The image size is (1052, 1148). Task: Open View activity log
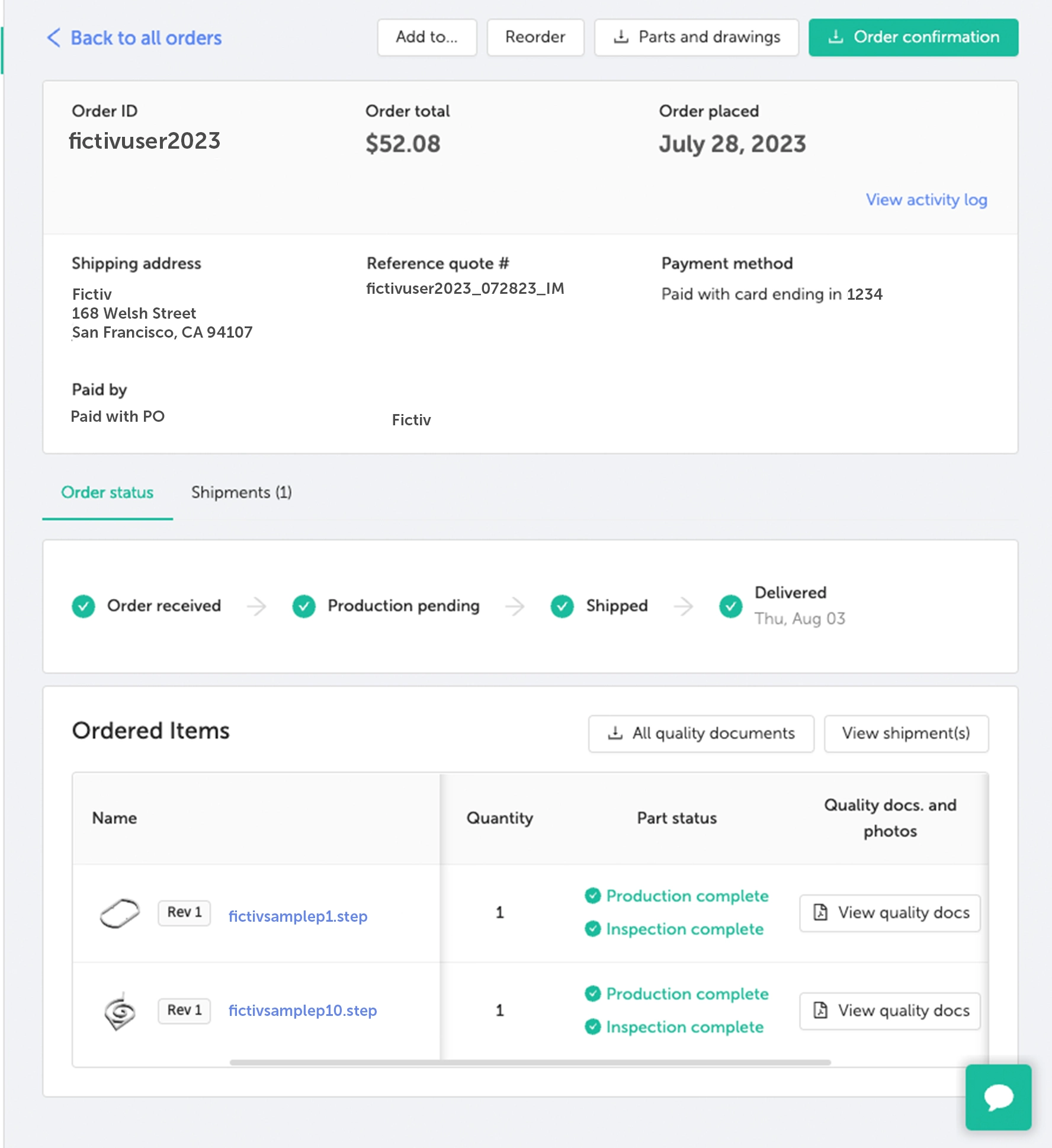point(925,200)
